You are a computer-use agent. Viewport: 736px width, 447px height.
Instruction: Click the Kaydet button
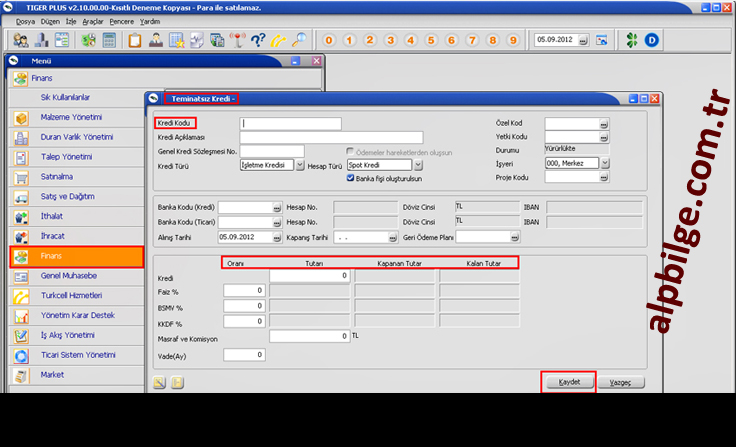click(568, 382)
